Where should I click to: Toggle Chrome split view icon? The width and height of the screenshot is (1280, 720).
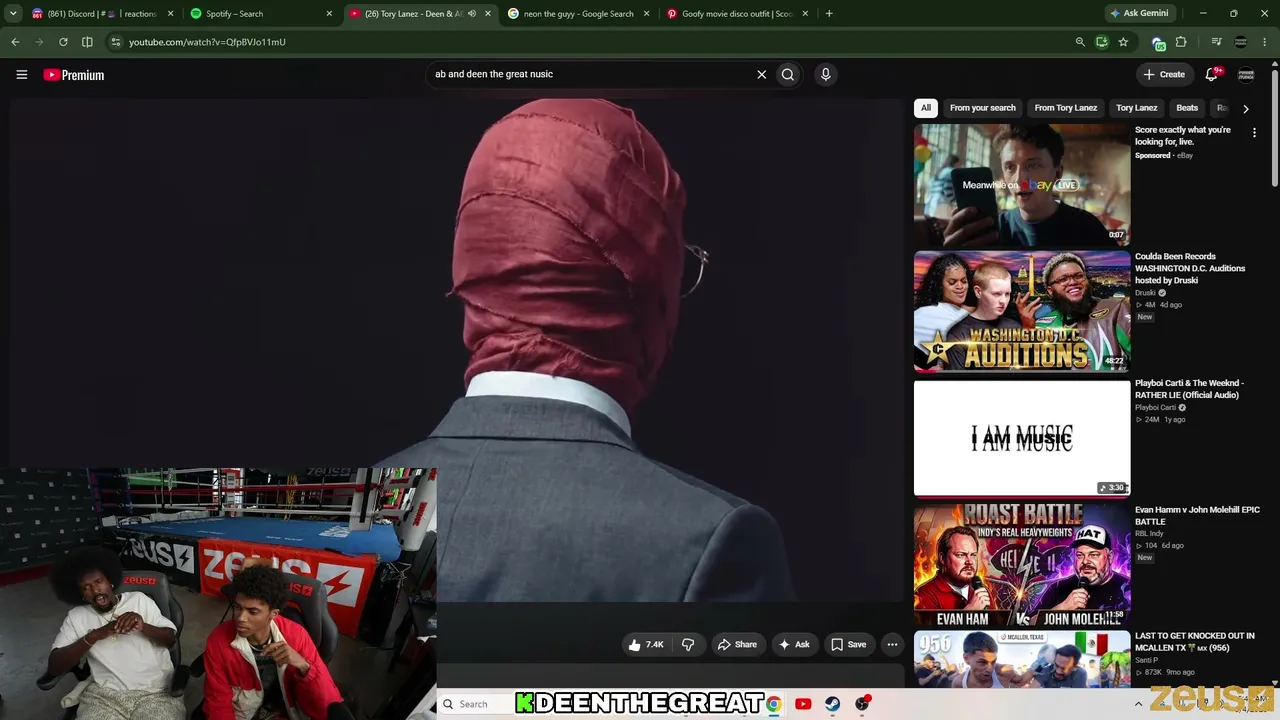(x=87, y=42)
